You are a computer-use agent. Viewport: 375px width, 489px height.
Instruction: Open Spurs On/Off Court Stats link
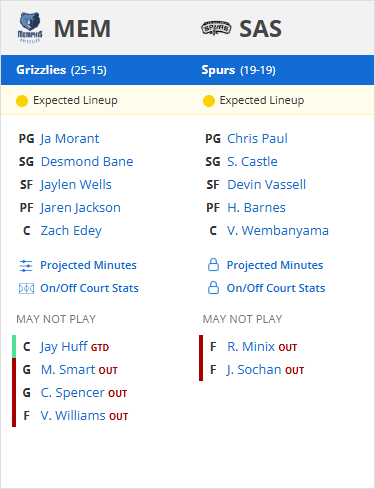(x=276, y=288)
